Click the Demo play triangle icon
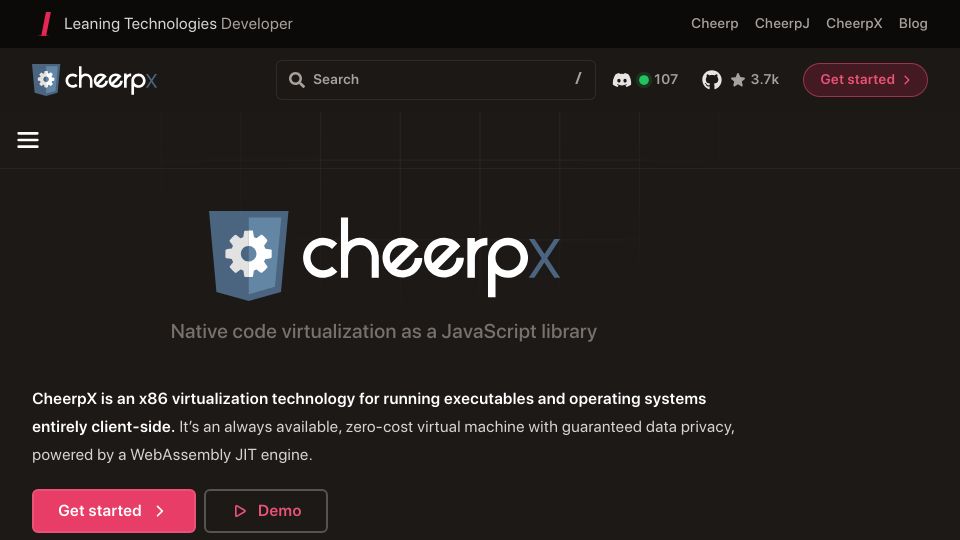Viewport: 960px width, 540px height. point(240,511)
